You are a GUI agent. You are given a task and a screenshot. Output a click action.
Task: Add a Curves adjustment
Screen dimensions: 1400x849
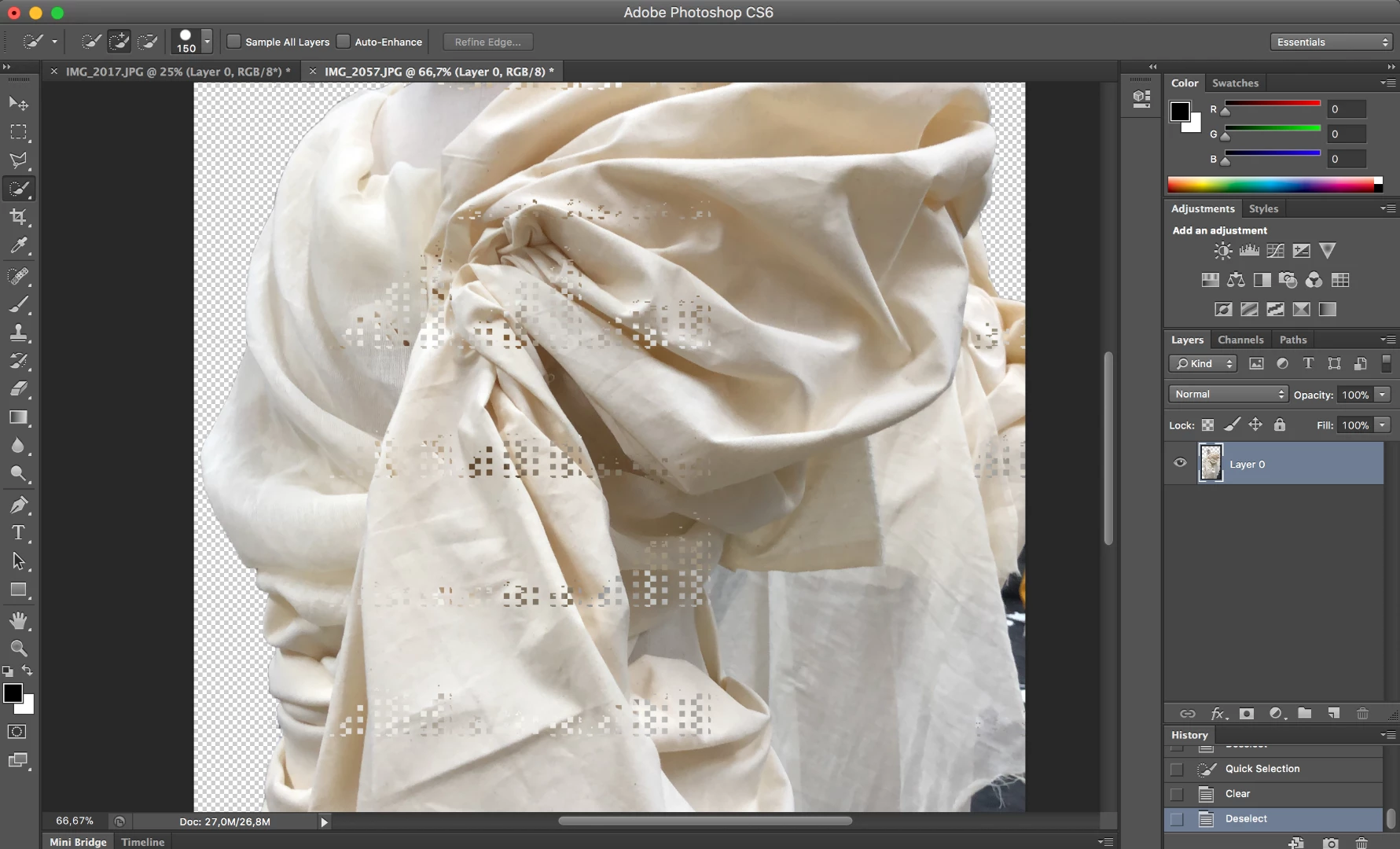(1275, 251)
